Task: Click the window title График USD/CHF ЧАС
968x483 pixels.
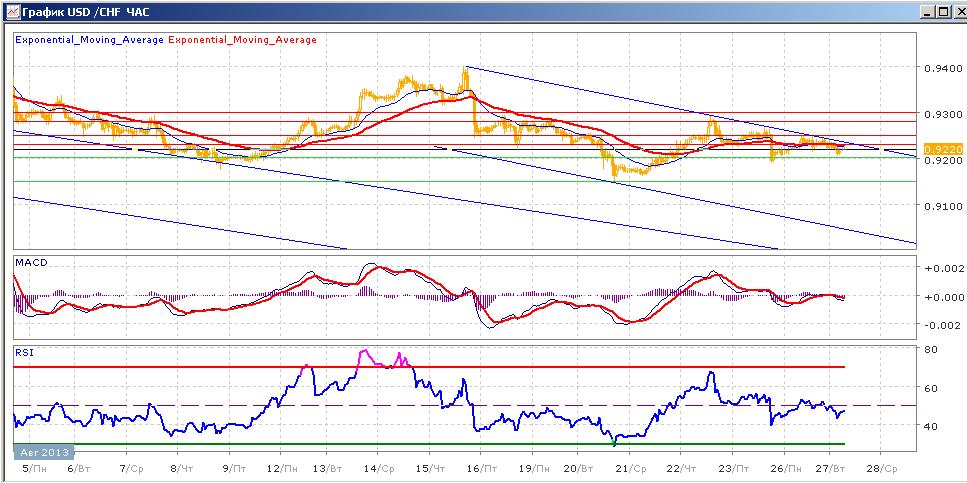Action: click(86, 11)
